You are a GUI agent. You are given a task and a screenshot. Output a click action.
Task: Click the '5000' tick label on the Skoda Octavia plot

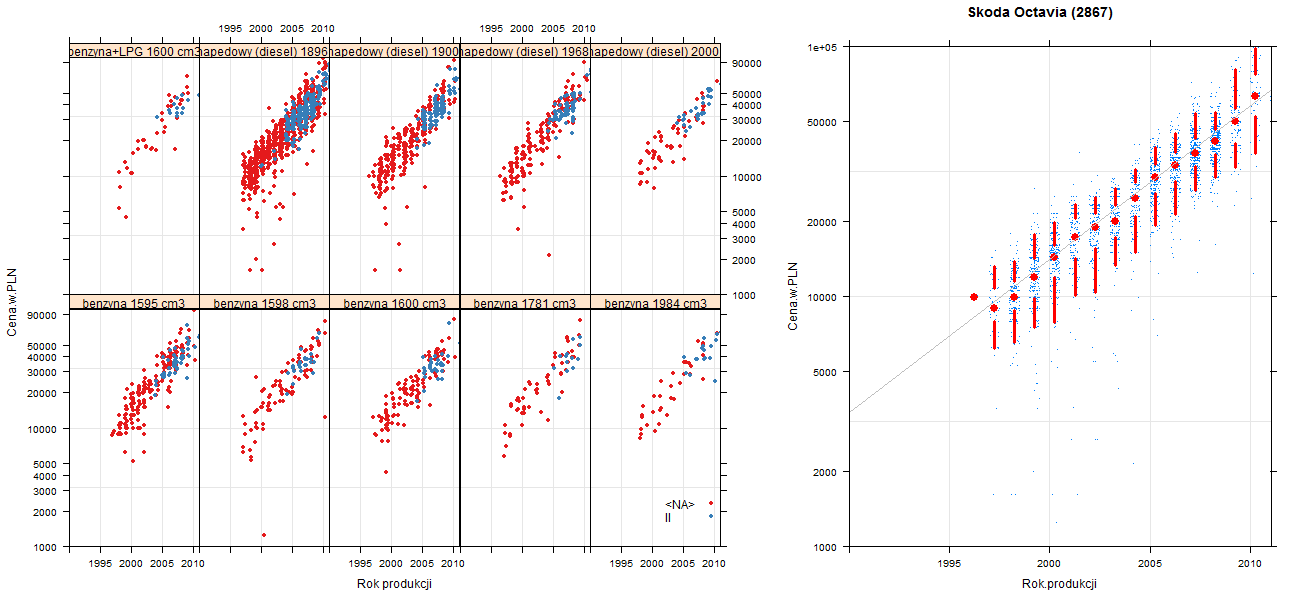tap(825, 372)
